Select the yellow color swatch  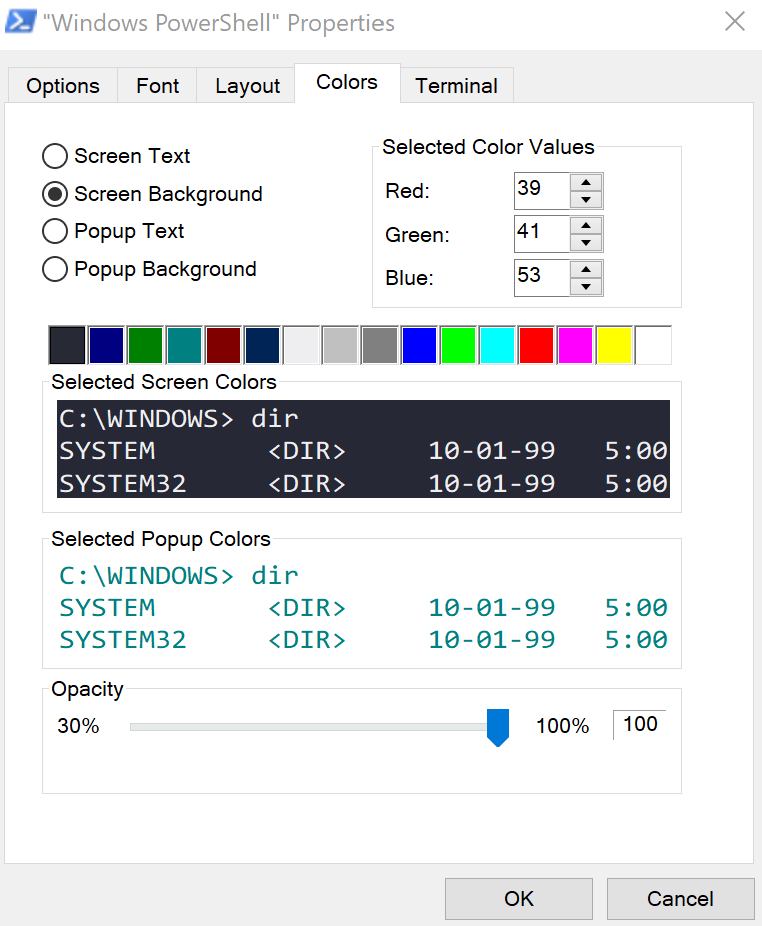point(614,344)
